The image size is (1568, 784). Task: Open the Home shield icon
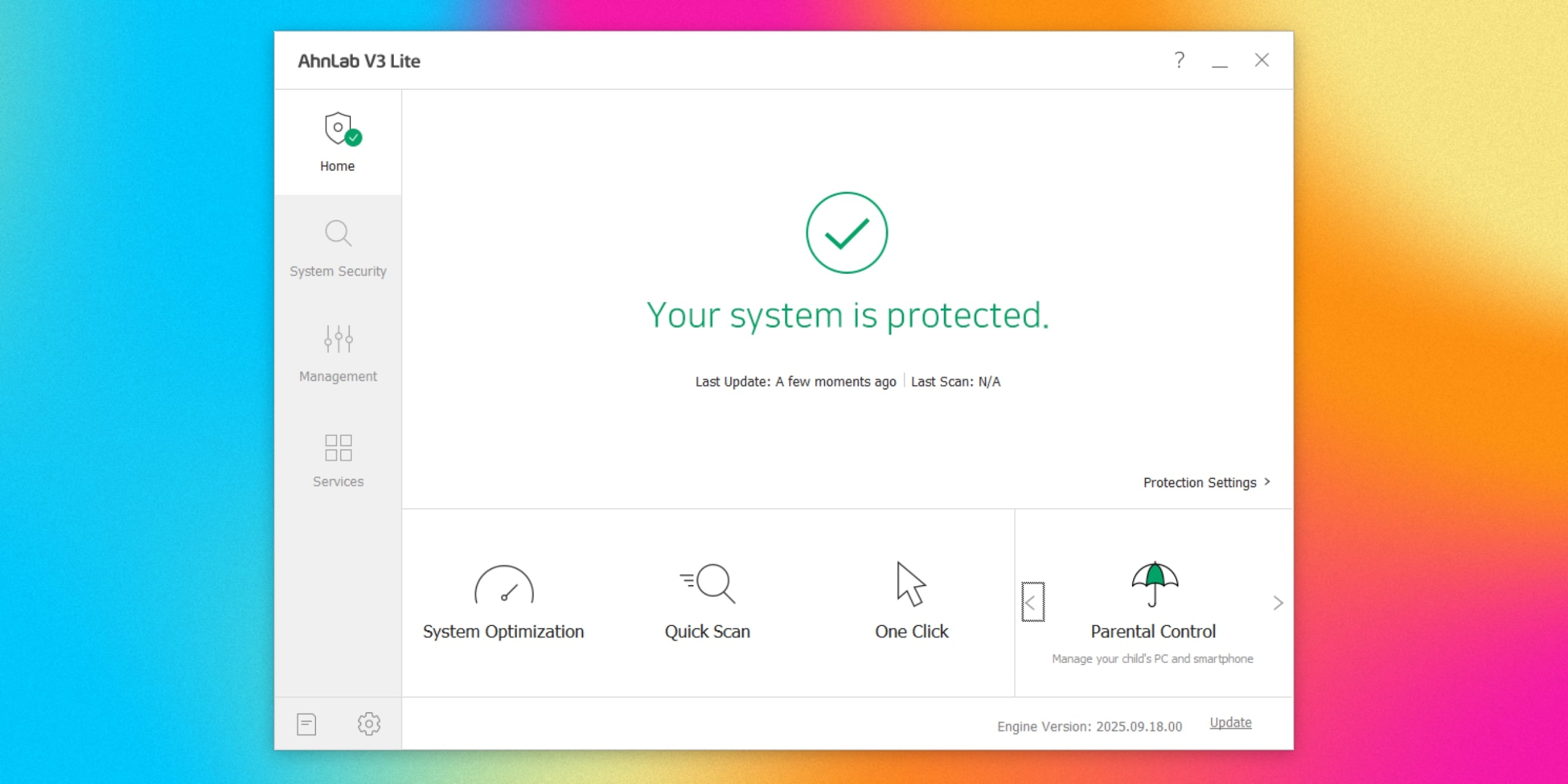point(339,129)
